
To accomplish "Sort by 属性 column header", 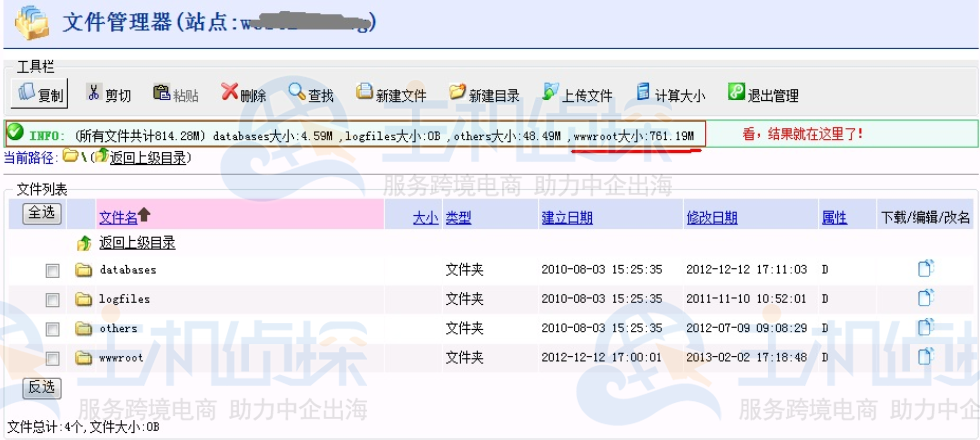I will coord(834,218).
